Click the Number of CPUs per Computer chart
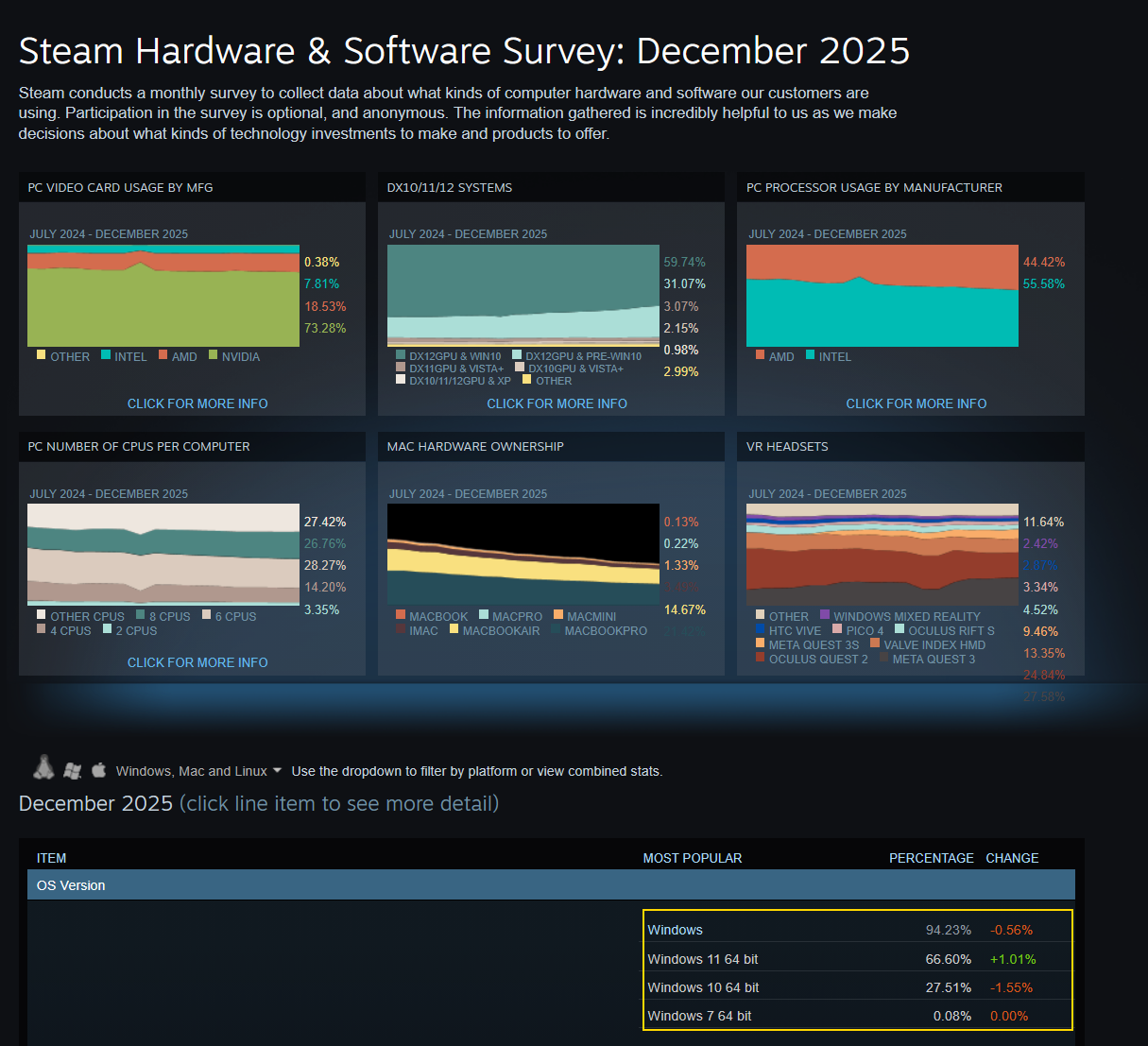Viewport: 1148px width, 1046px height. coord(163,555)
